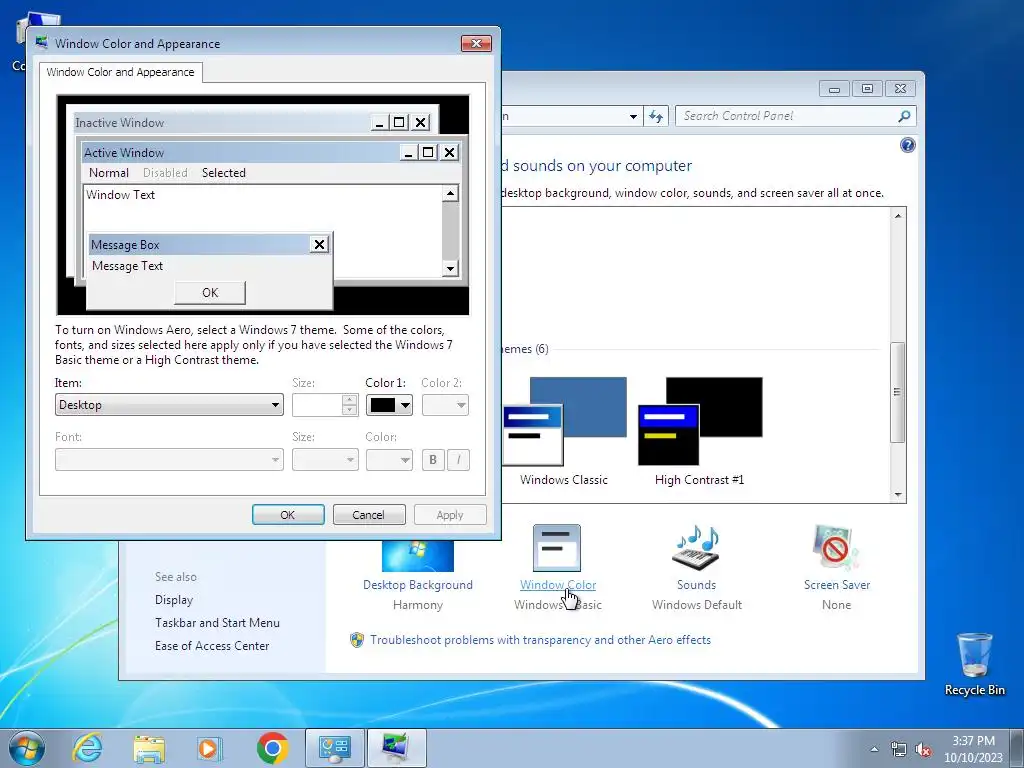Open the font Size dropdown
Viewport: 1024px width, 768px height.
(x=325, y=460)
